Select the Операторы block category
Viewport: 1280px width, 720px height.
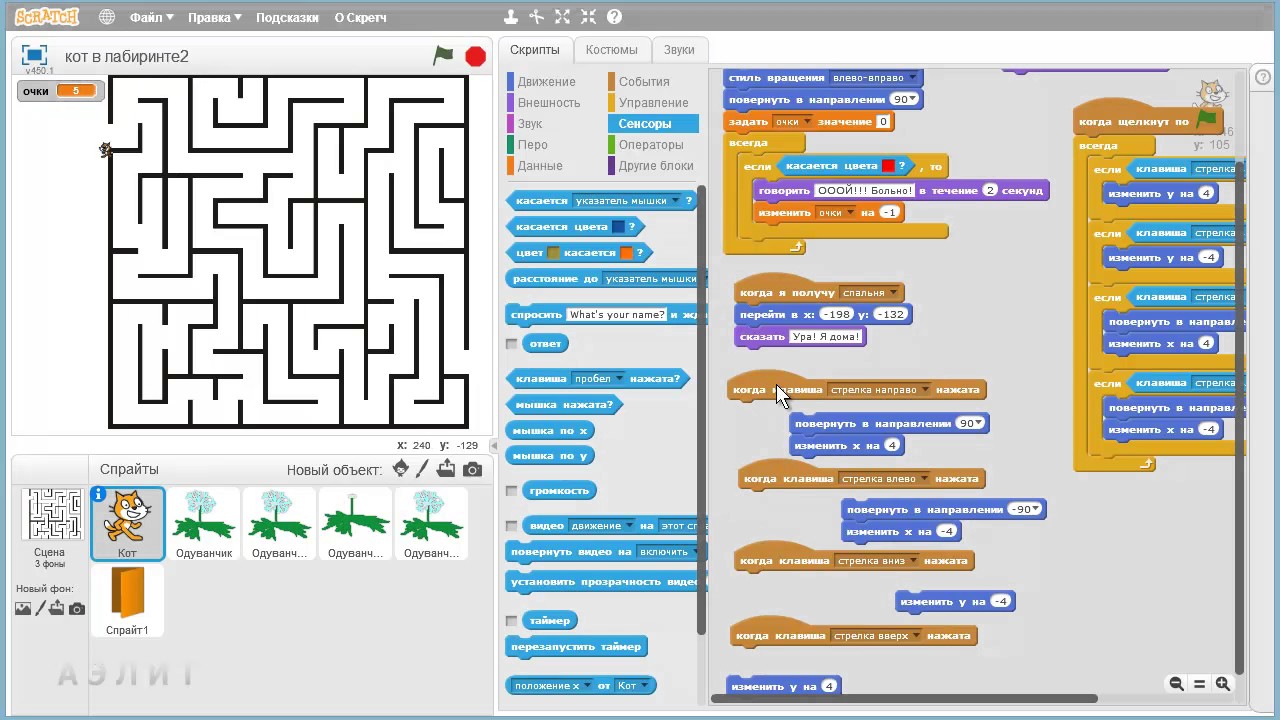click(650, 145)
